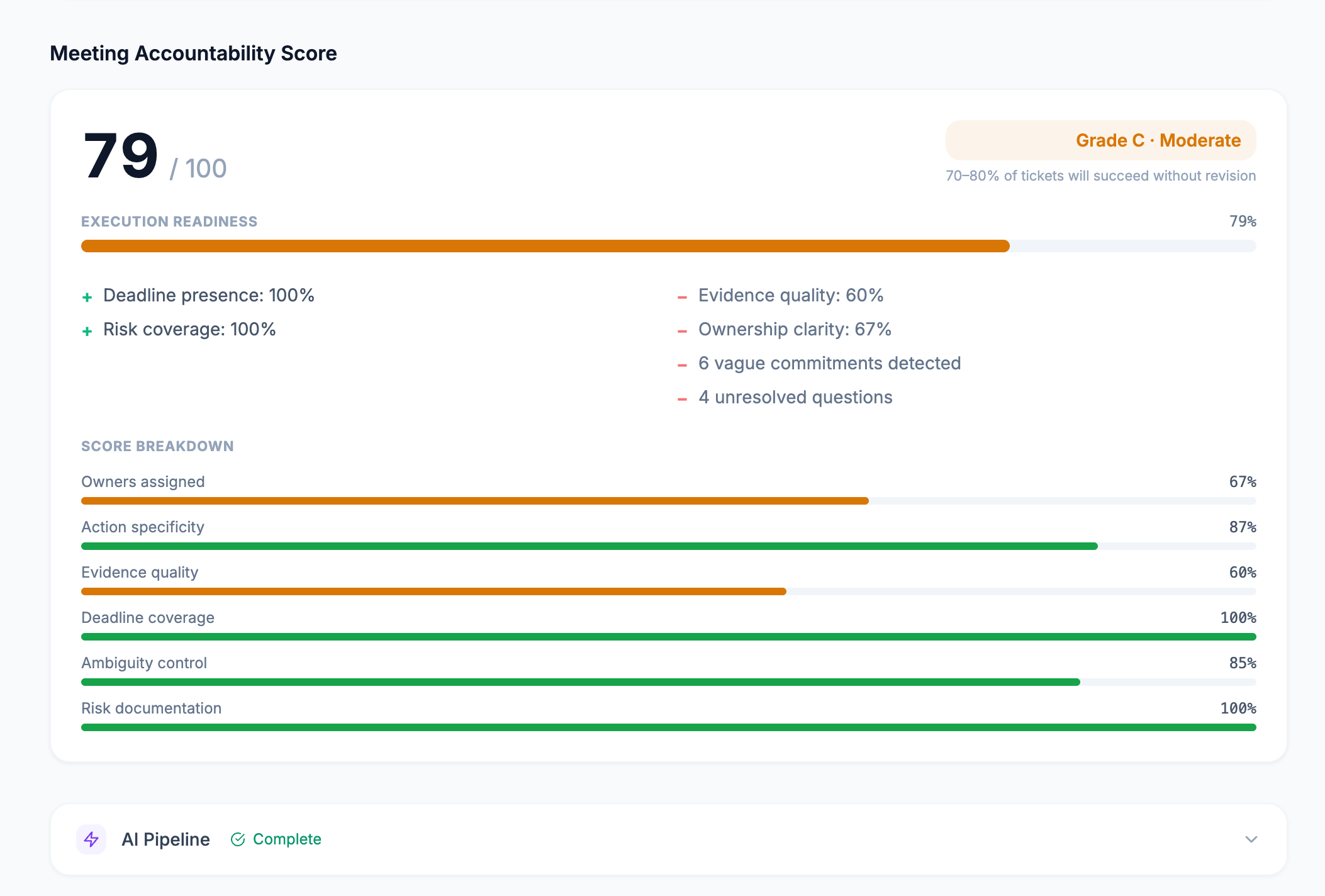Click the plus icon beside Risk coverage
Screen dimensions: 1325x896
(x=87, y=331)
